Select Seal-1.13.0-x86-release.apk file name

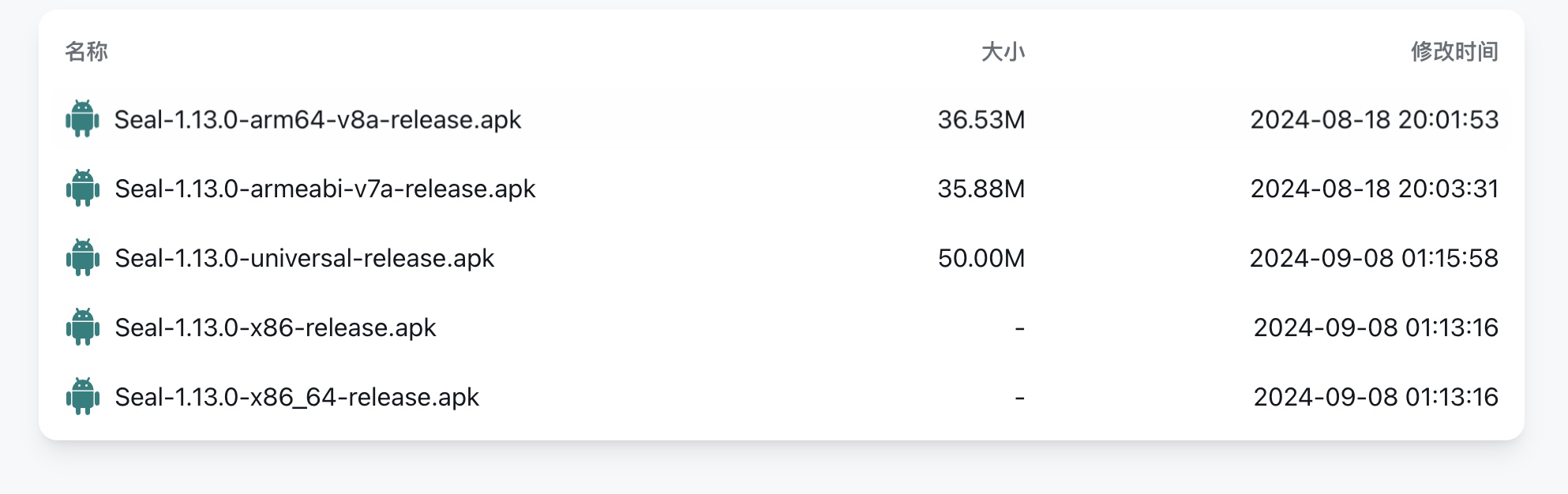click(x=275, y=328)
